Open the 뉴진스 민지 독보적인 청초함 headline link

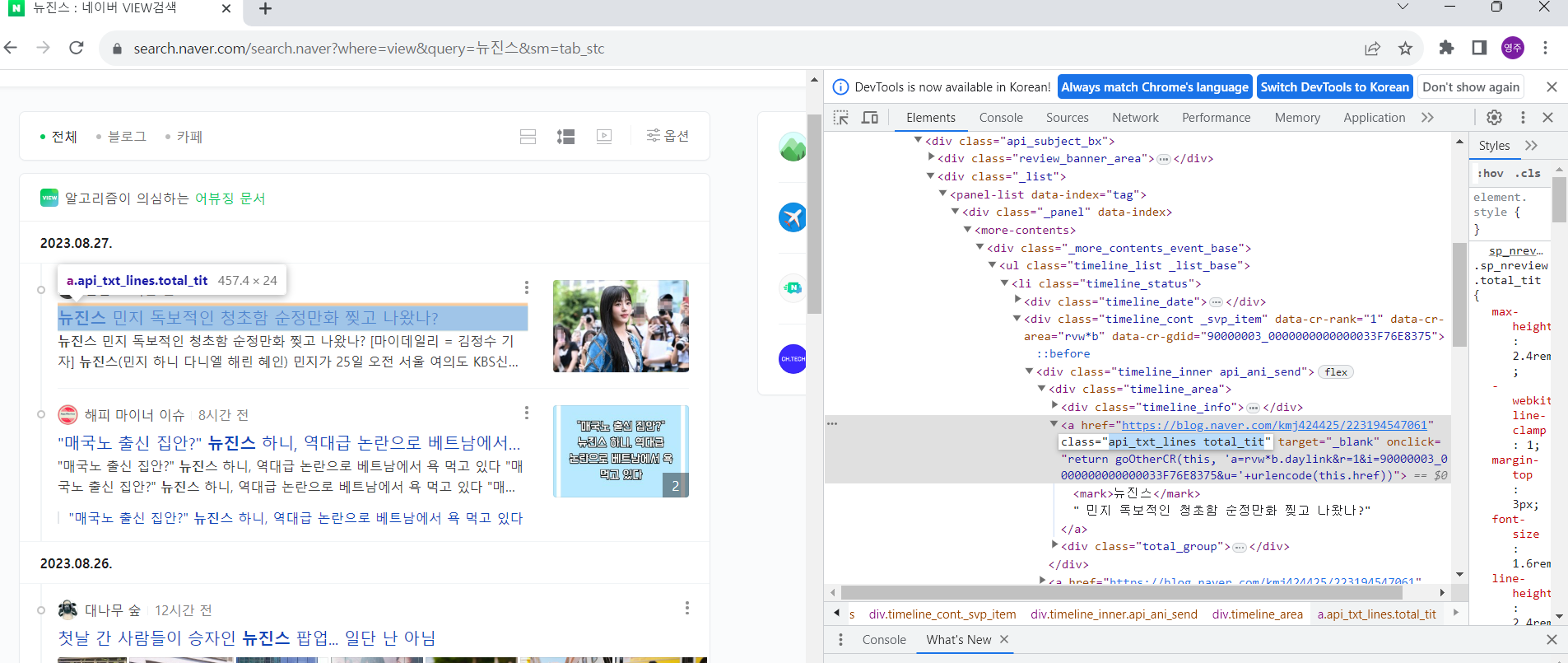coord(248,318)
